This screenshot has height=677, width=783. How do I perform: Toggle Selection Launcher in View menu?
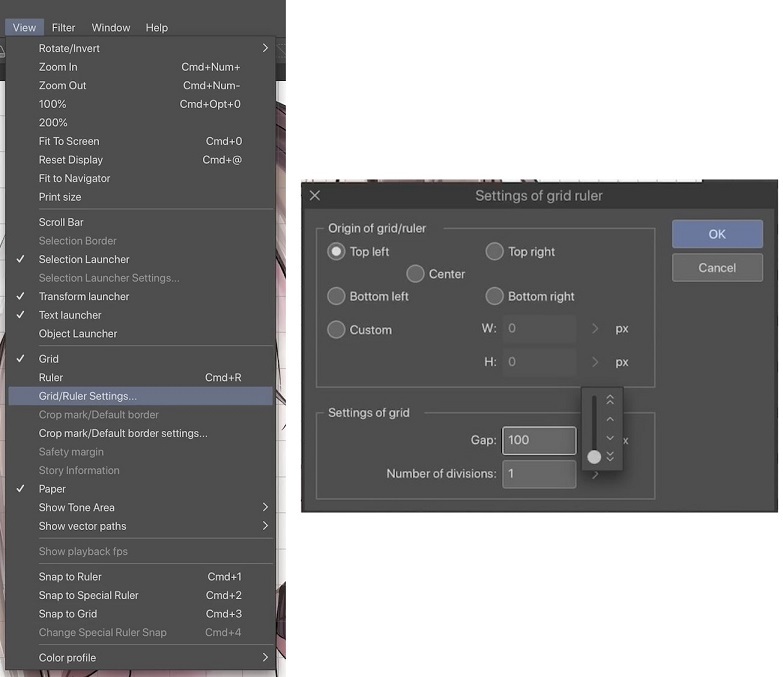(141, 259)
